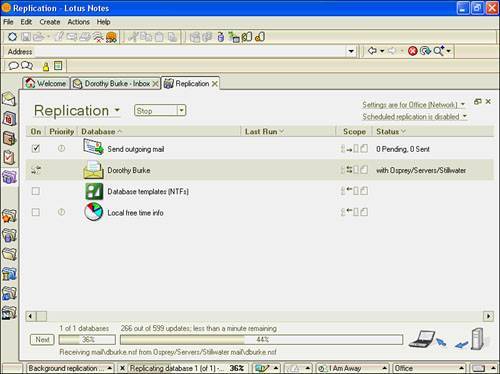Toggle high priority for Local free time info
This screenshot has height=374, width=500.
pyautogui.click(x=61, y=212)
